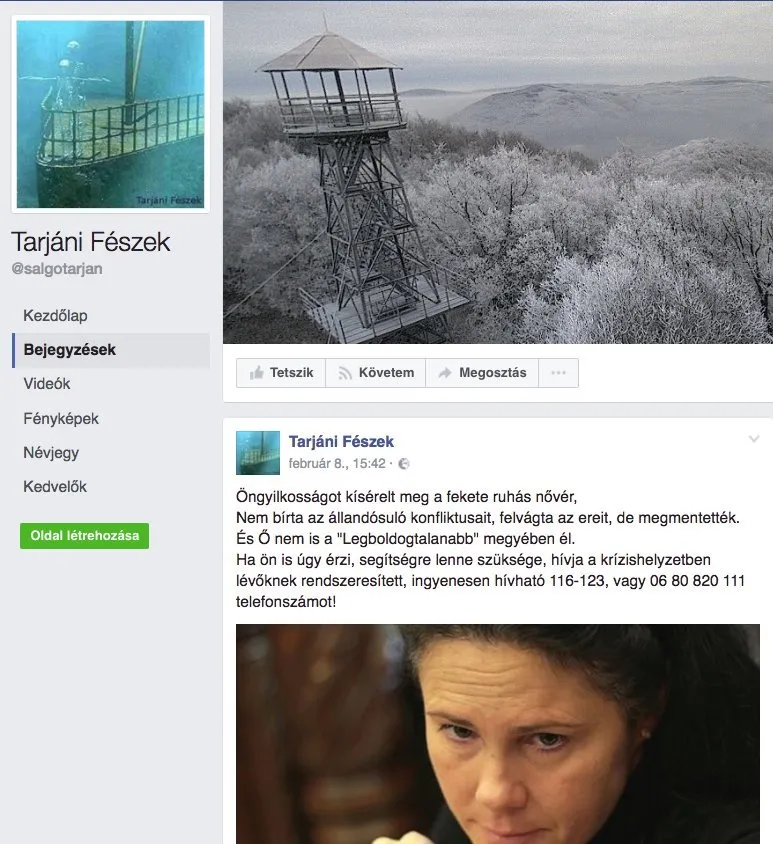Open the three-dots more options button
The image size is (773, 844).
point(558,372)
